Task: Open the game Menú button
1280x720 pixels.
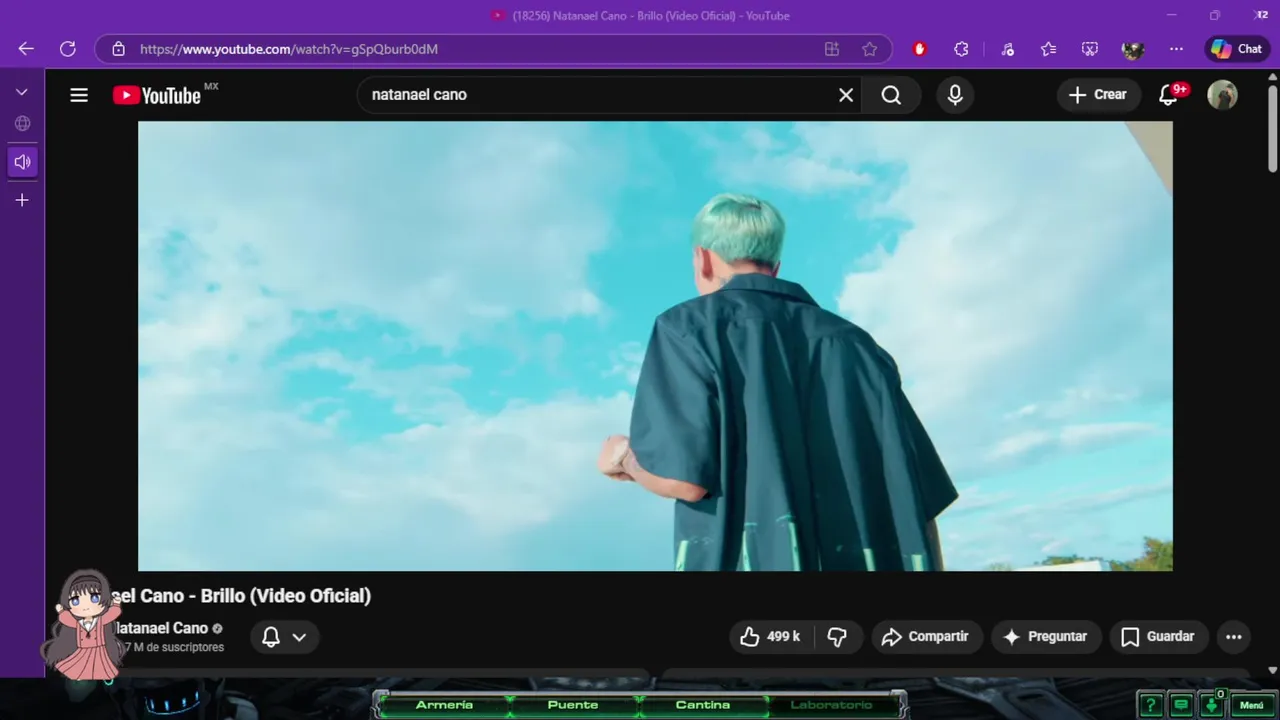Action: (1252, 705)
